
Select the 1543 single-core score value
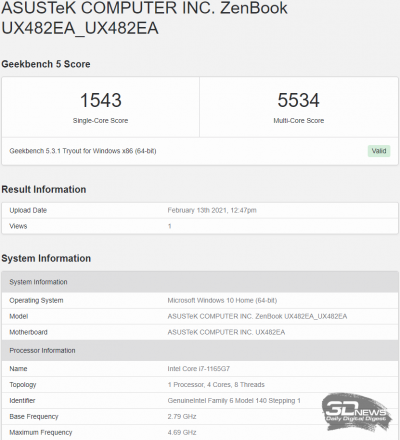tap(101, 100)
